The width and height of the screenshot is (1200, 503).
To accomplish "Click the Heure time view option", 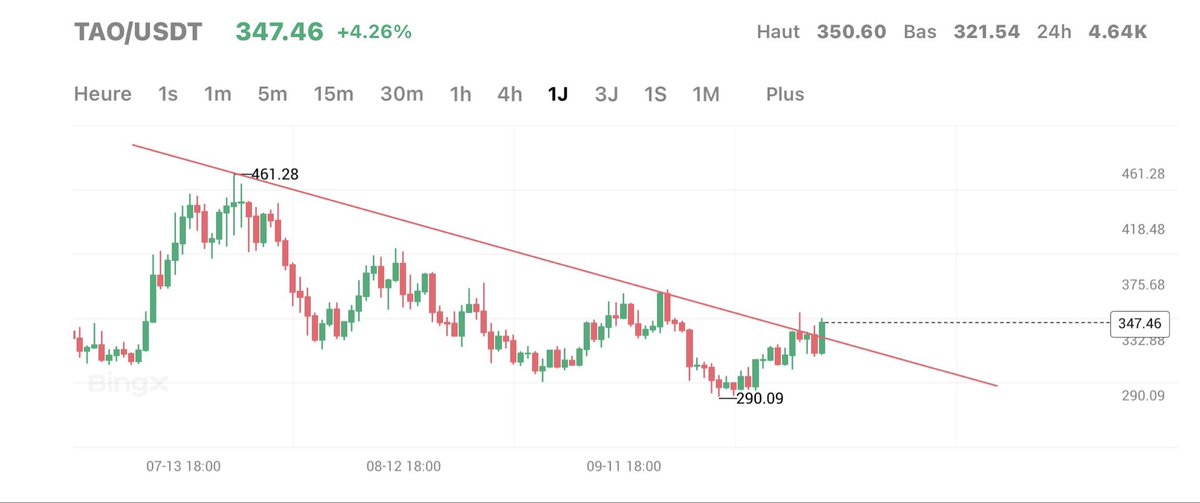I will [103, 94].
